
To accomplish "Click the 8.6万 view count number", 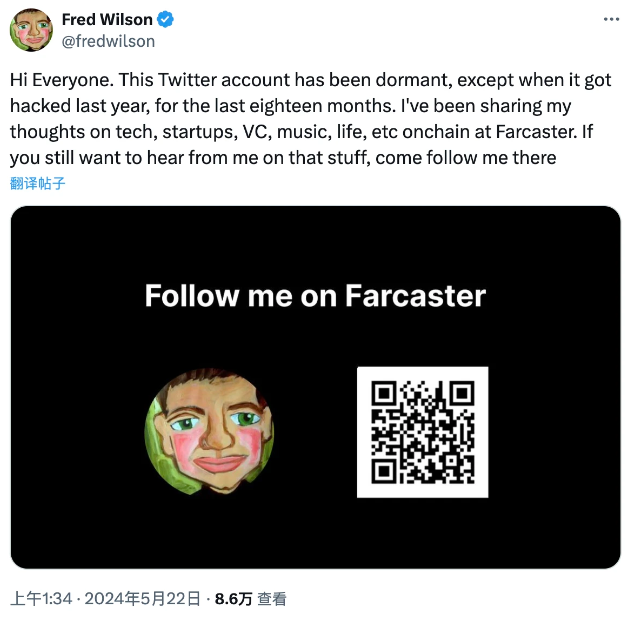I will [x=233, y=599].
